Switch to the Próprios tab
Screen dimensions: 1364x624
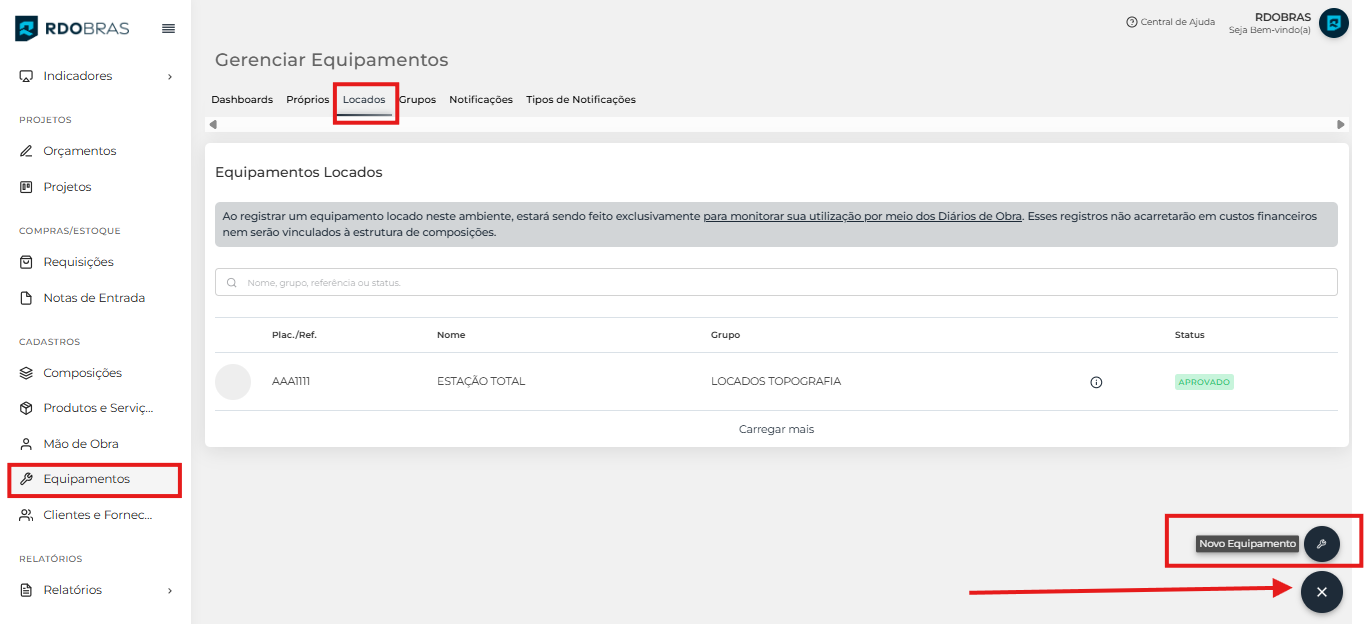(307, 100)
